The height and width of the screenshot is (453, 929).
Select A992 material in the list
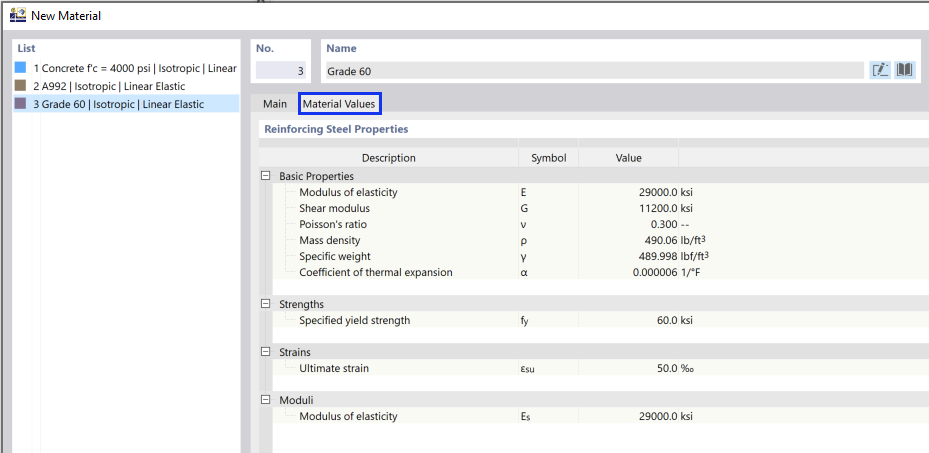108,86
